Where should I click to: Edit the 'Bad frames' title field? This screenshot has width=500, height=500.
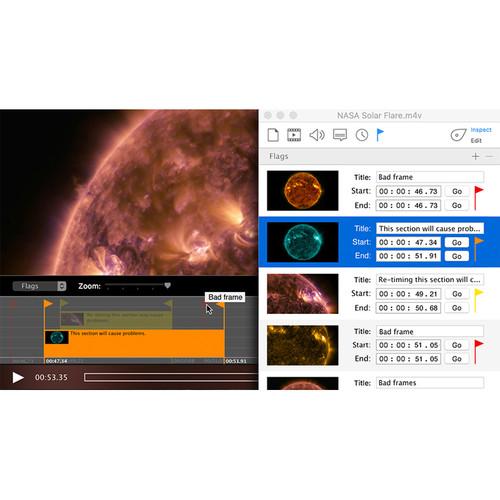[x=430, y=383]
